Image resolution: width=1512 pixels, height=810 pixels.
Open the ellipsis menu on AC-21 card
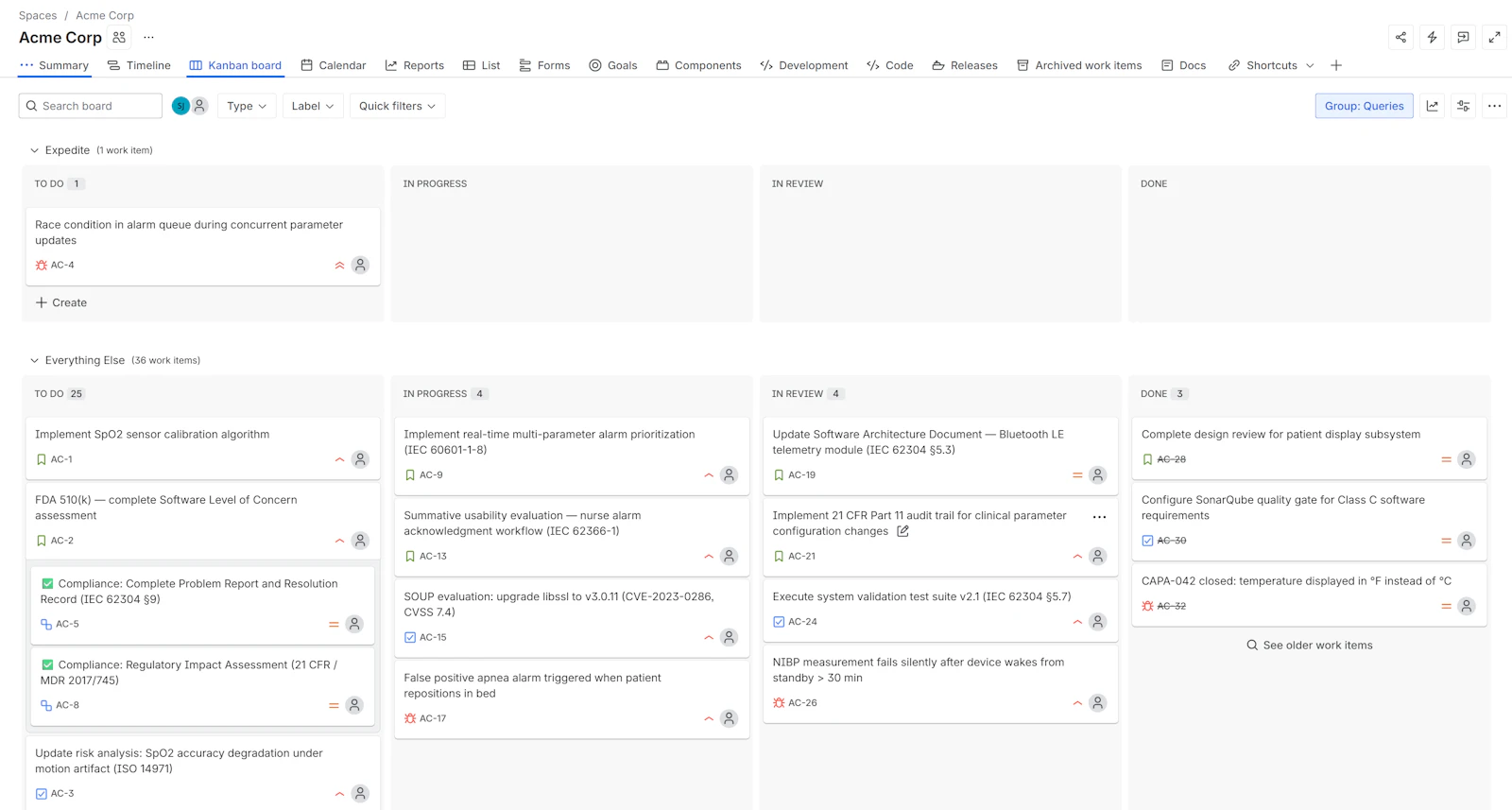coord(1099,517)
